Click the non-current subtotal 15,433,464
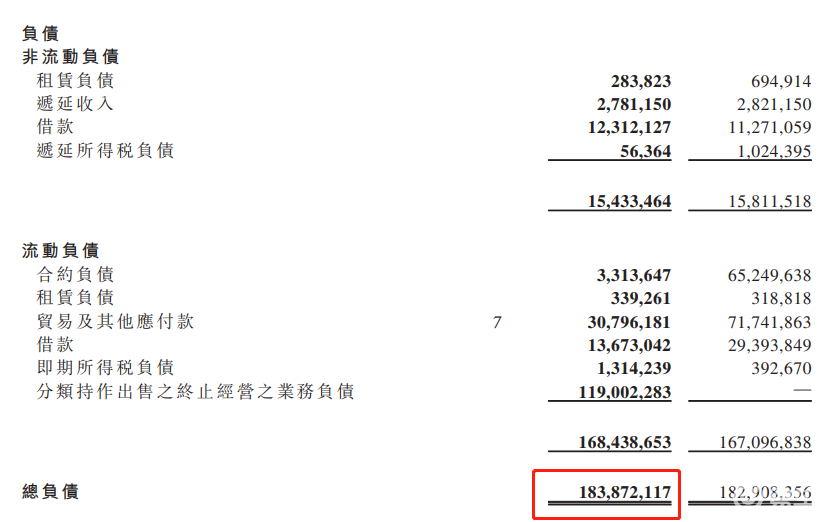This screenshot has height=522, width=827. coord(629,202)
